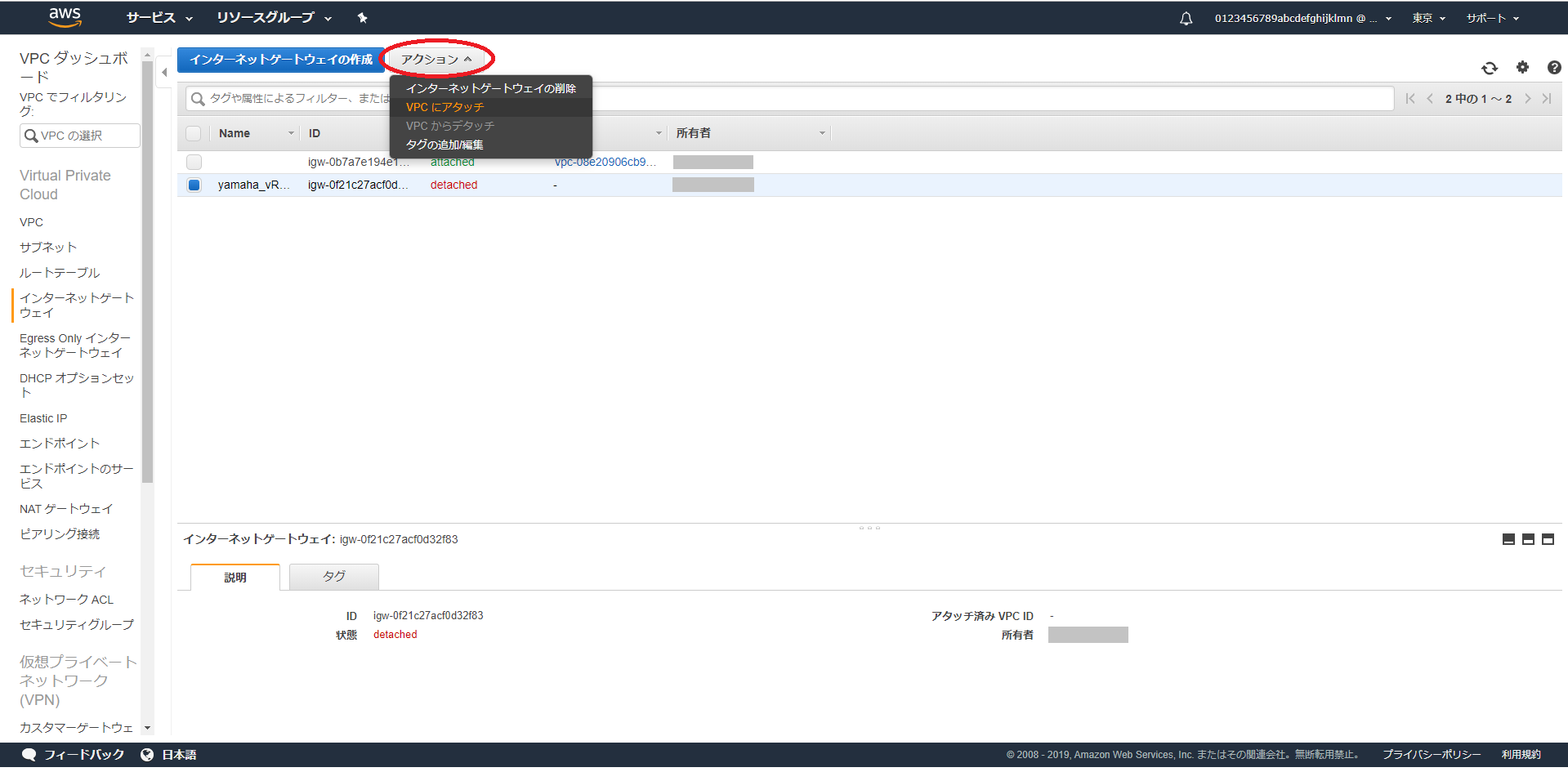Click the notifications bell icon
This screenshot has width=1568, height=772.
click(x=1186, y=17)
